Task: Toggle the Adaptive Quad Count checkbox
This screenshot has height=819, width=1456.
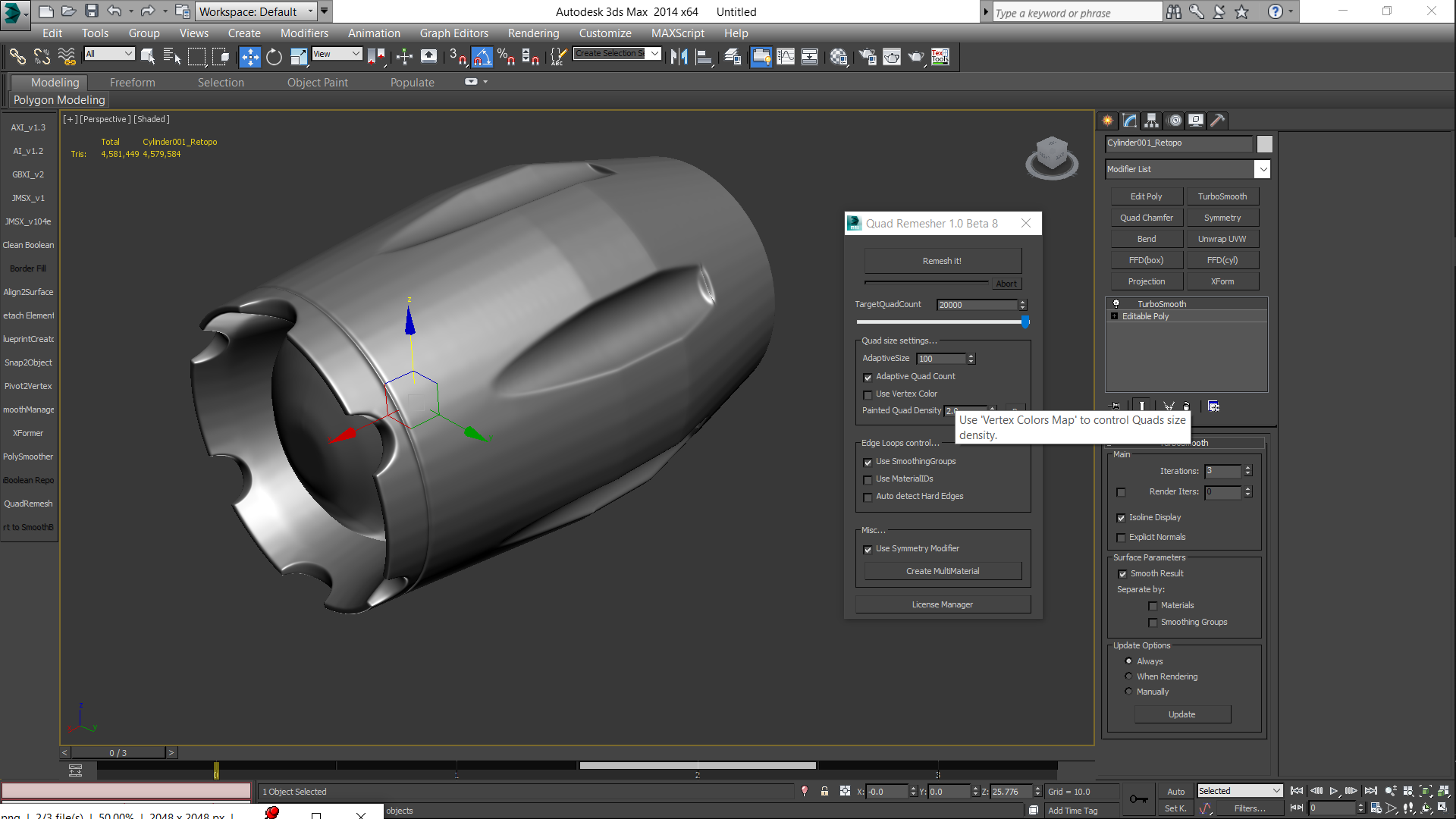Action: (x=867, y=375)
